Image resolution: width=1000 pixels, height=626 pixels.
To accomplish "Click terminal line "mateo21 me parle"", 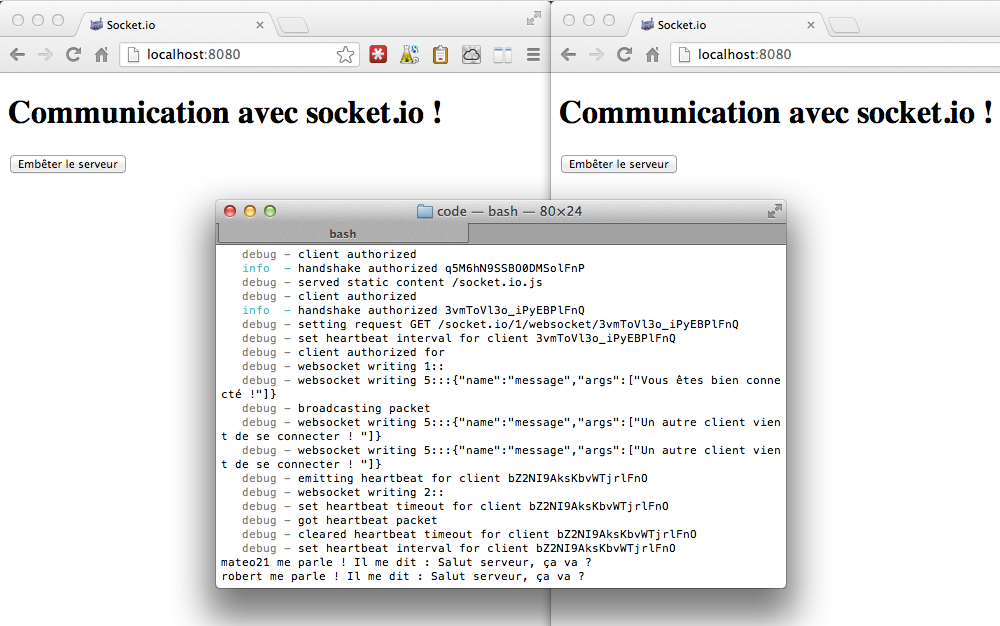I will [x=406, y=562].
